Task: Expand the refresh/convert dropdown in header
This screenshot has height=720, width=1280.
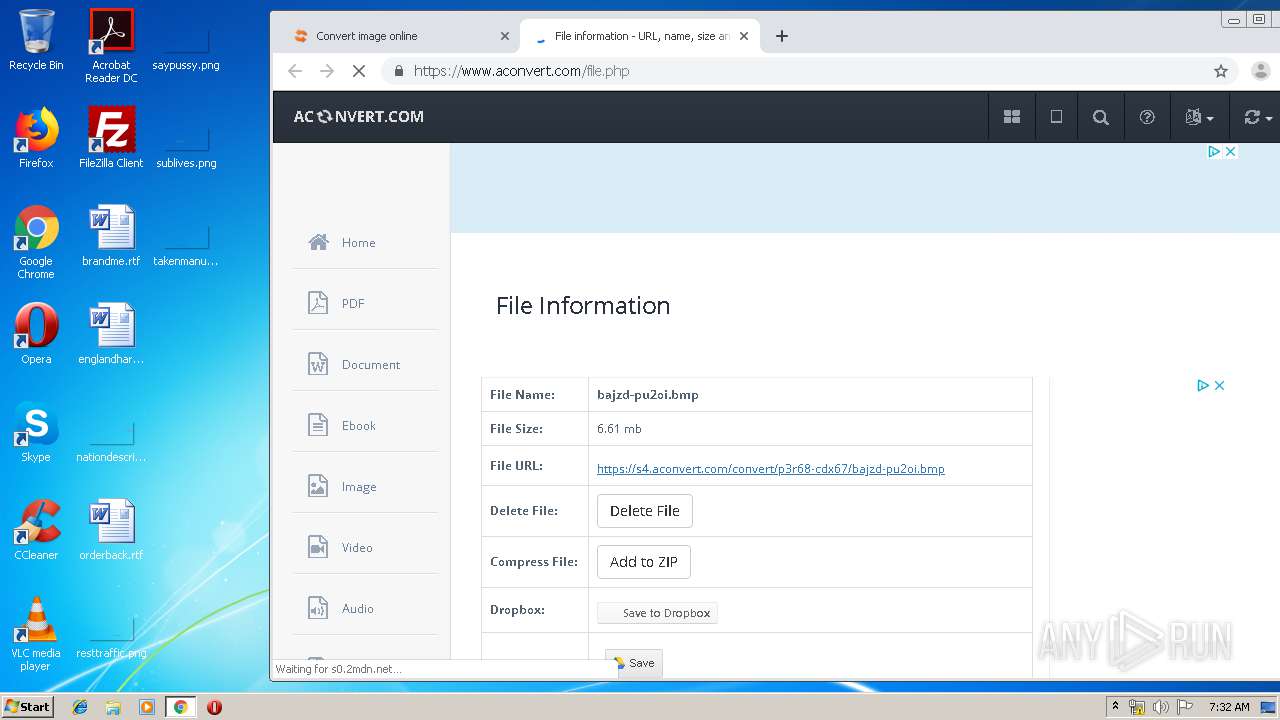Action: click(1257, 117)
